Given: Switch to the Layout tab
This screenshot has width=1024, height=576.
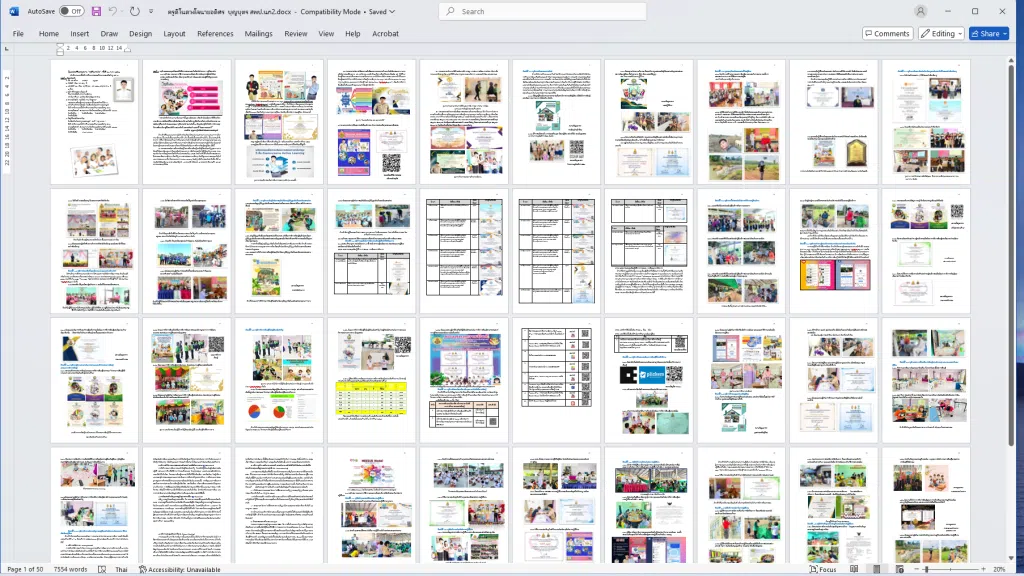Looking at the screenshot, I should (x=174, y=33).
